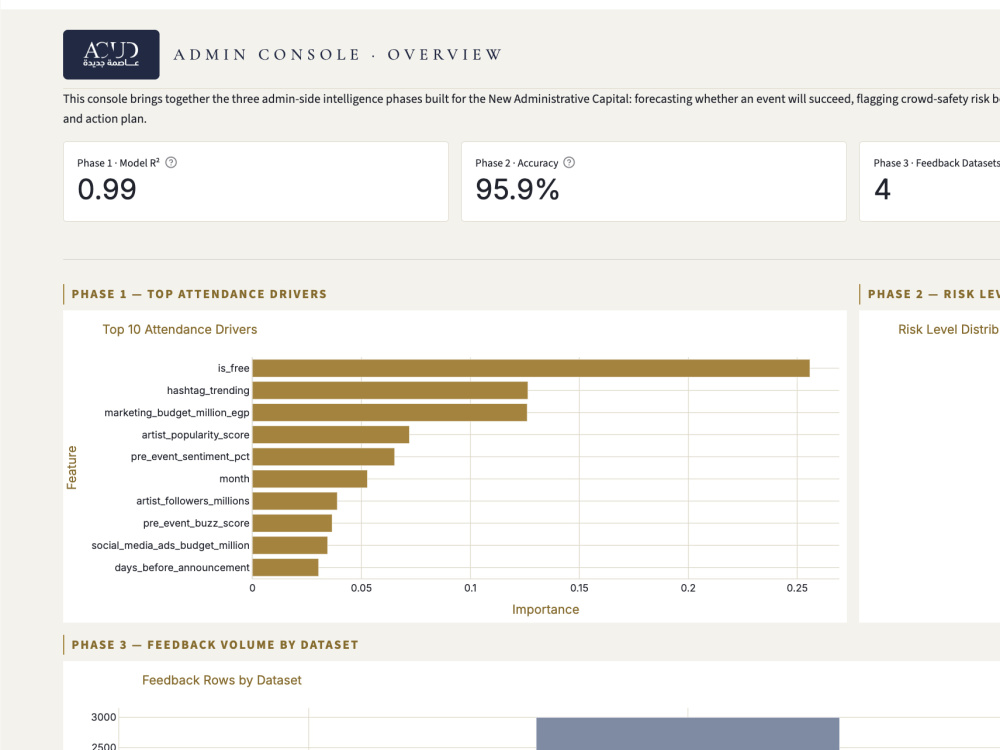
Task: Open help tooltip for Phase 1 Model R²
Action: [171, 163]
